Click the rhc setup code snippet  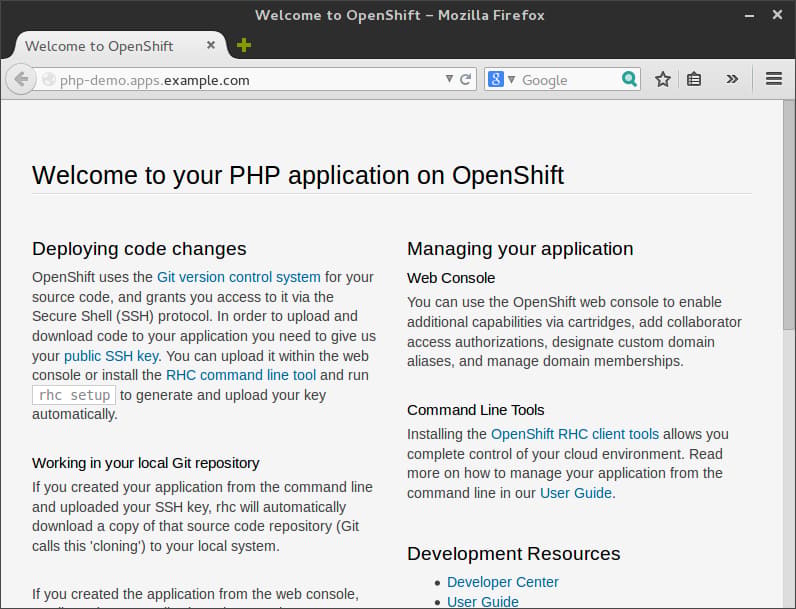pyautogui.click(x=74, y=395)
